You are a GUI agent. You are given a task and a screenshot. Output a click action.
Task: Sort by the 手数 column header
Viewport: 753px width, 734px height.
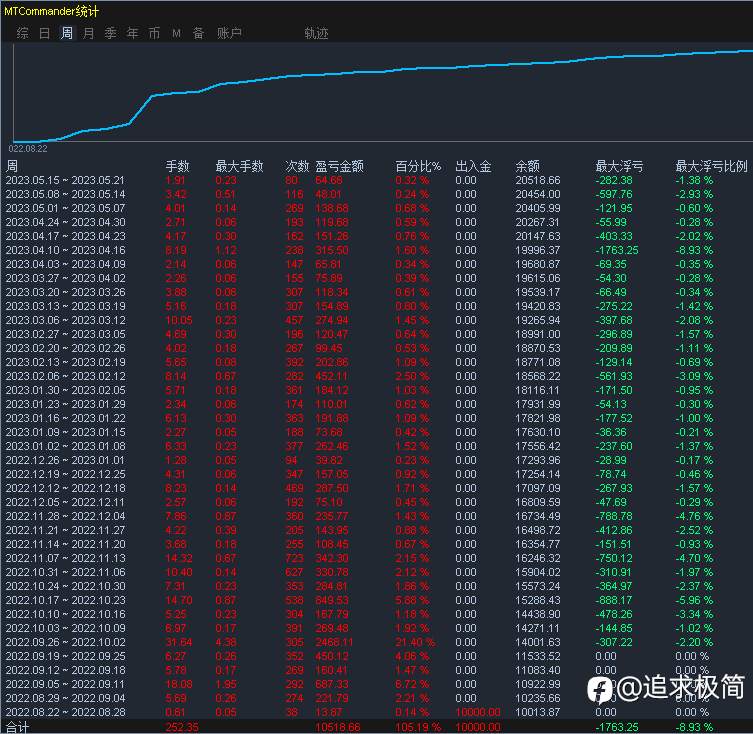(x=177, y=166)
